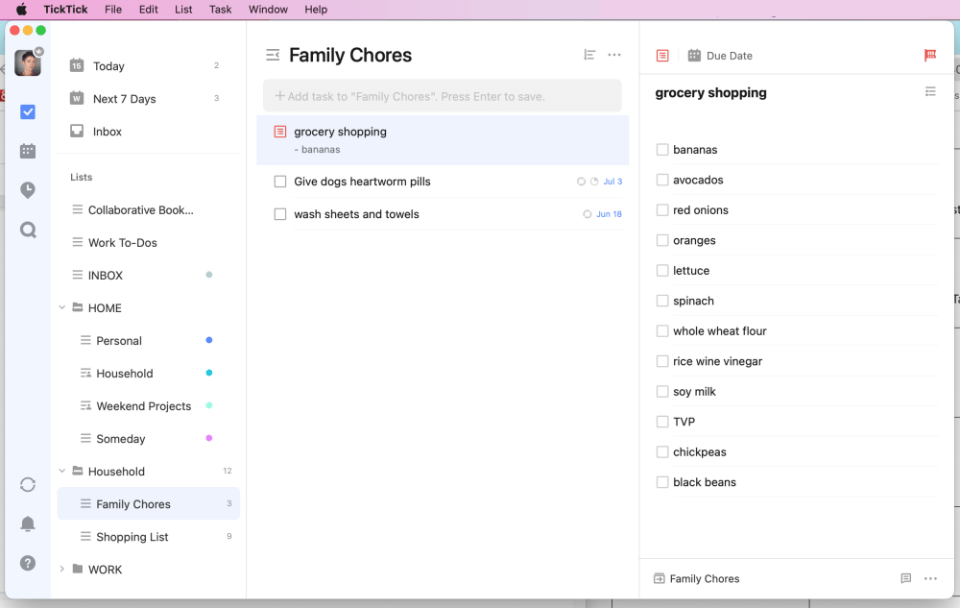Click the reminder icon on wash sheets and towels
This screenshot has height=609, width=960.
coord(587,214)
